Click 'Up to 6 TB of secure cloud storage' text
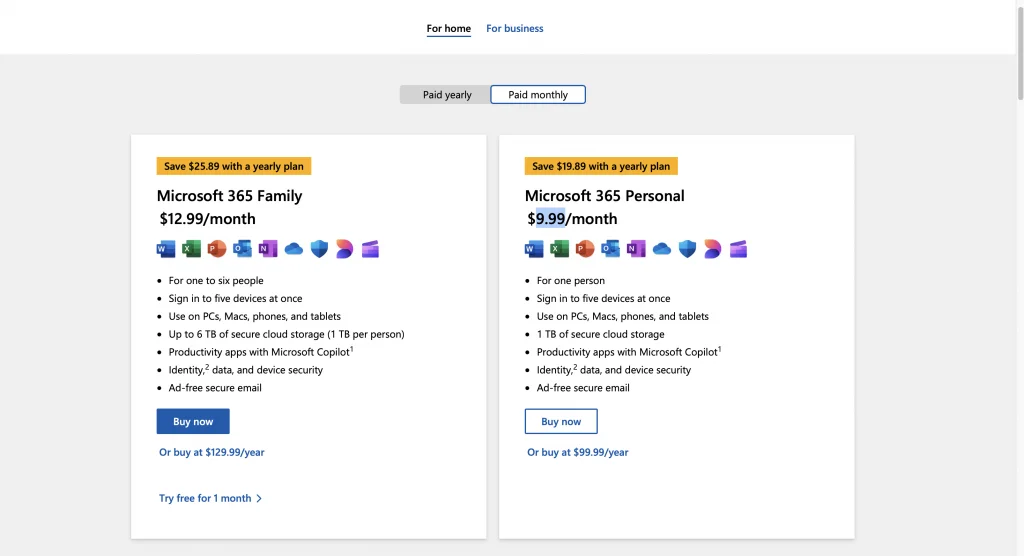Screen dimensions: 1024x556 (287, 334)
